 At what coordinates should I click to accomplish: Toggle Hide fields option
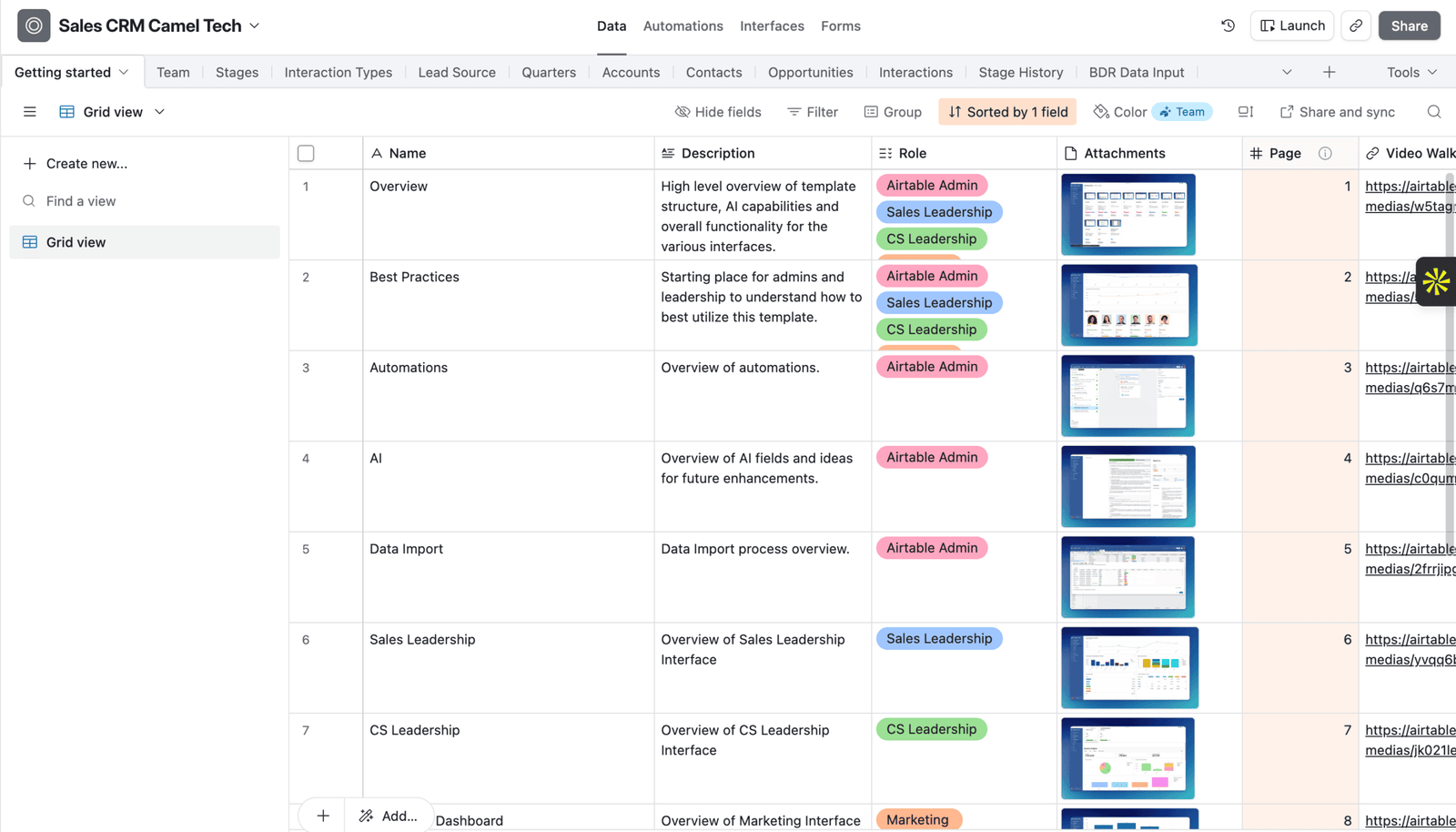[x=718, y=112]
